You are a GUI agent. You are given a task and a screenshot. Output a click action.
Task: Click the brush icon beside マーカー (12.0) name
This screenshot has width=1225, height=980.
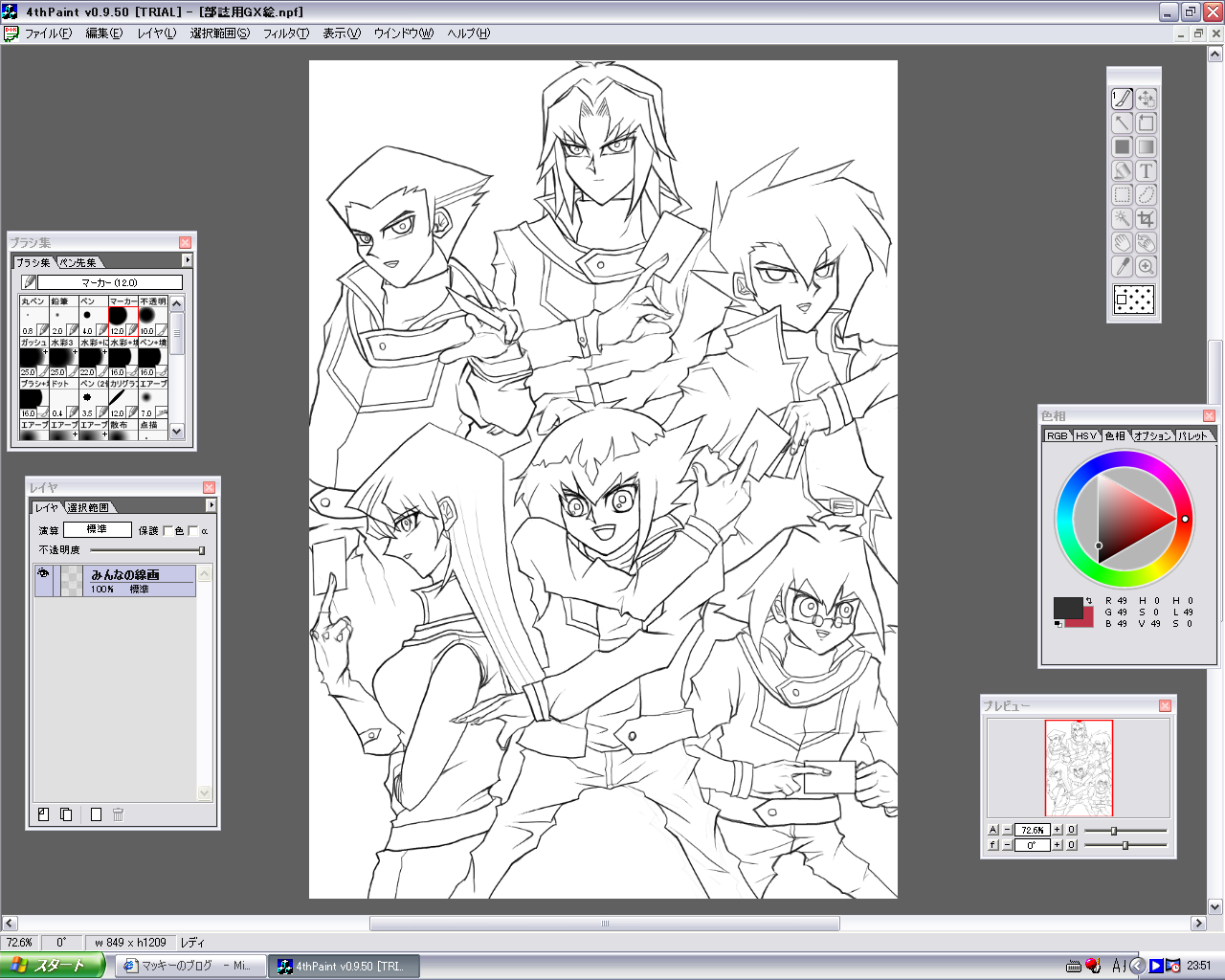click(x=30, y=282)
